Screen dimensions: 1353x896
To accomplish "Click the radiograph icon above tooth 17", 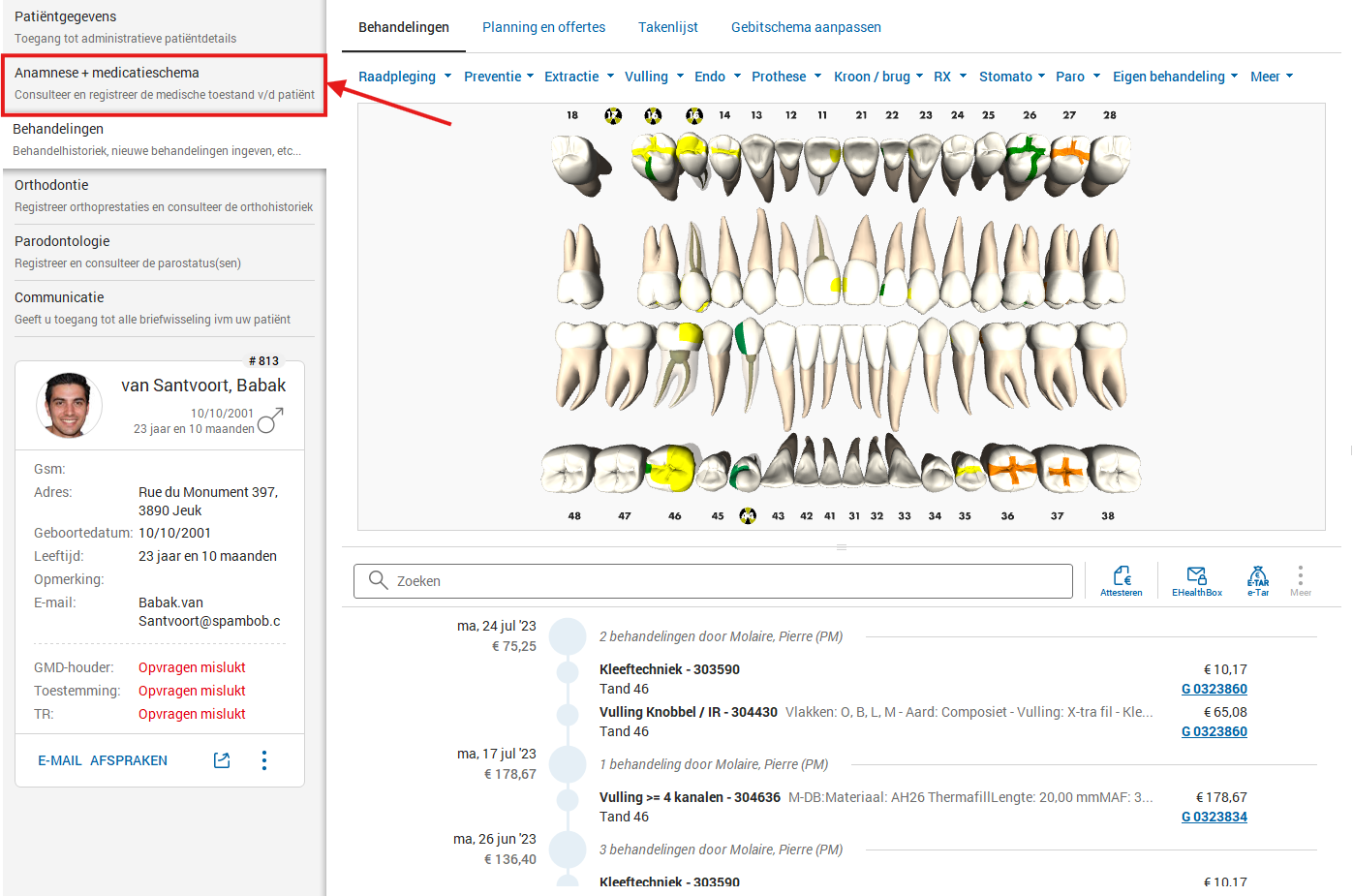I will coord(613,116).
